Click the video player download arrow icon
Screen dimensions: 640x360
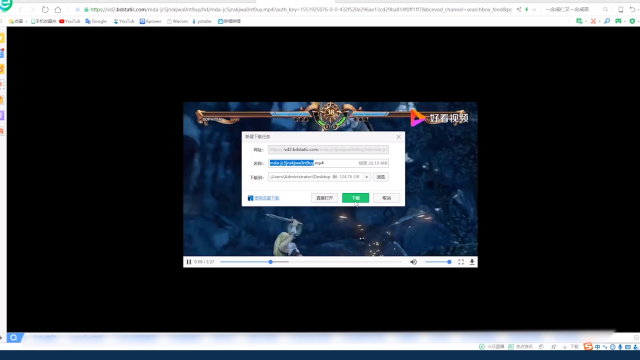(x=472, y=262)
